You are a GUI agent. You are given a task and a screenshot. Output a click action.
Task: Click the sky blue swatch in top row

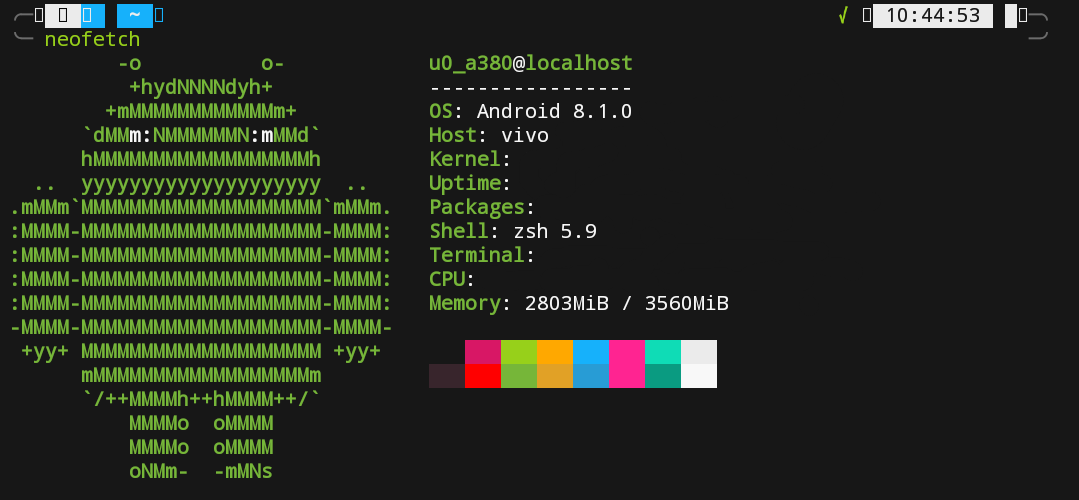(x=591, y=352)
